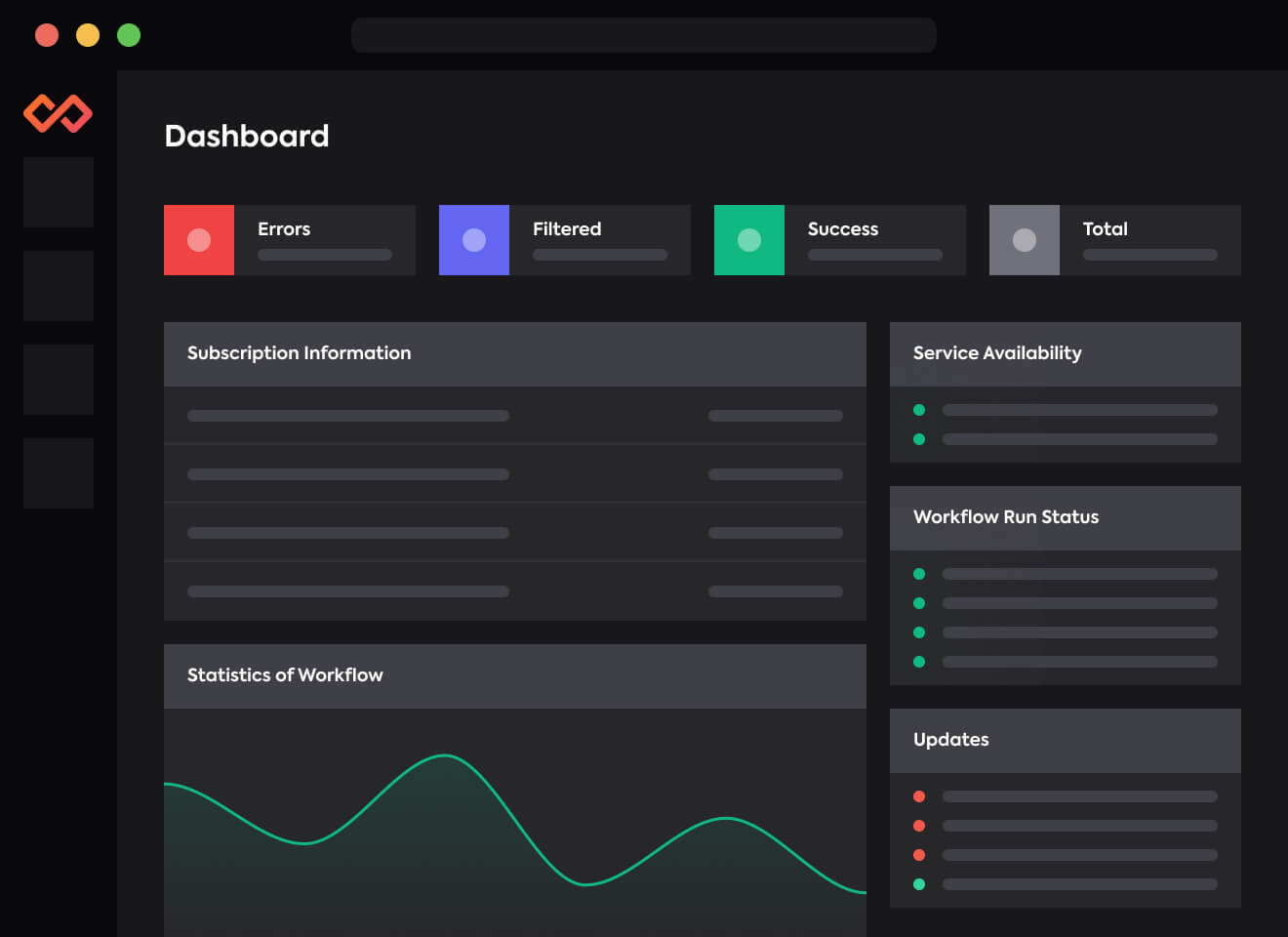Select the third sidebar navigation icon
1288x937 pixels.
click(58, 380)
